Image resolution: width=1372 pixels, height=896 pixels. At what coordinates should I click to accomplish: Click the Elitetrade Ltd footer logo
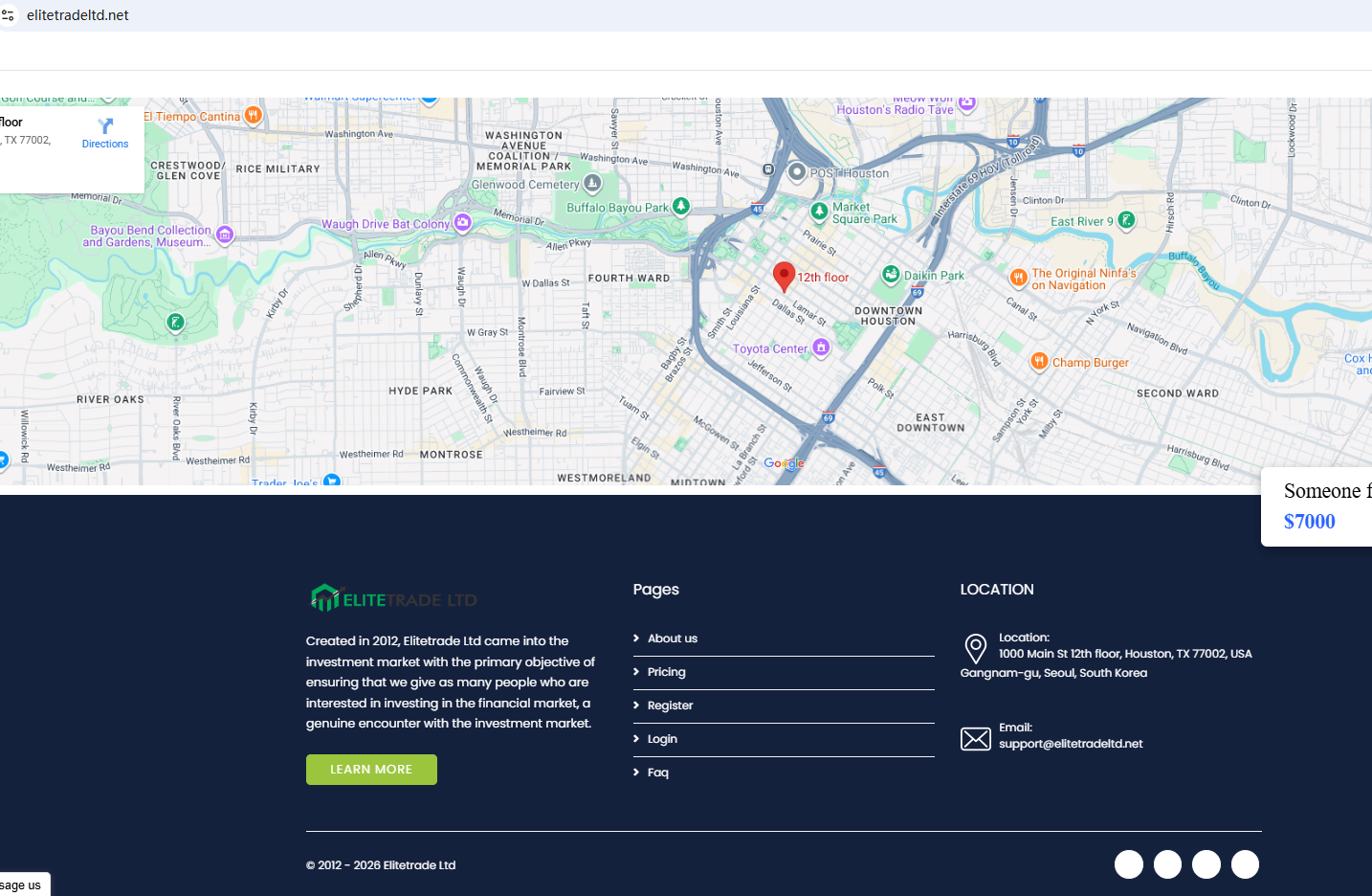(393, 599)
